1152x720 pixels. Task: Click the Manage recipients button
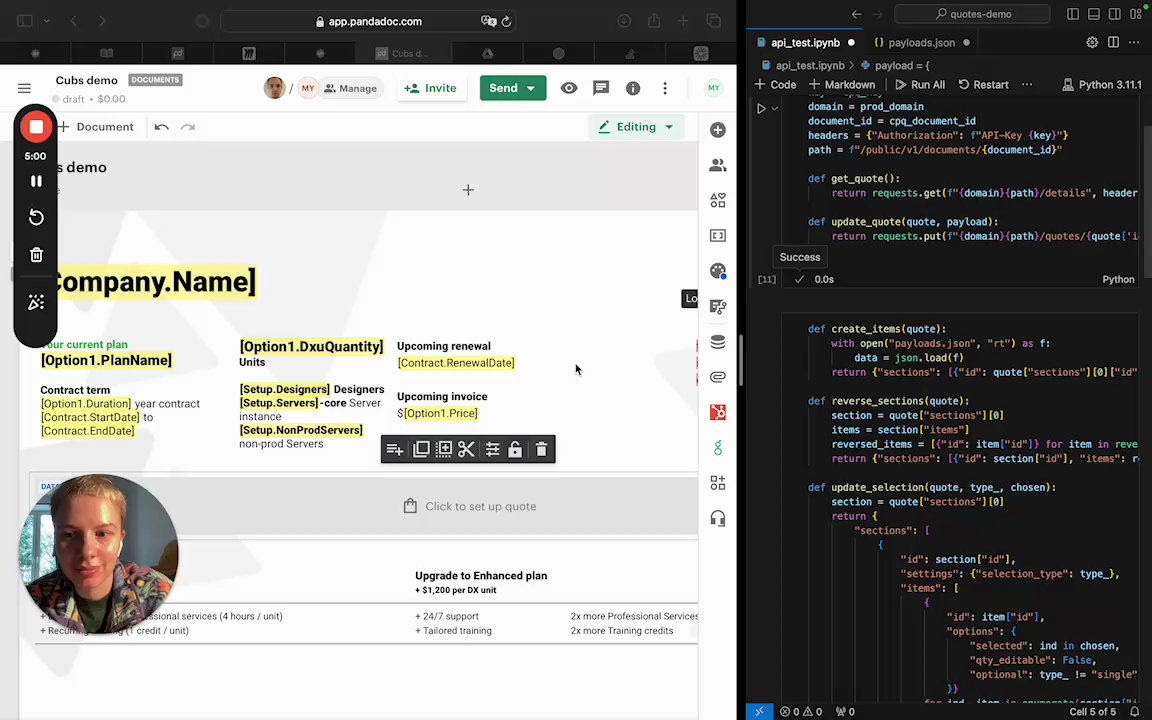350,88
